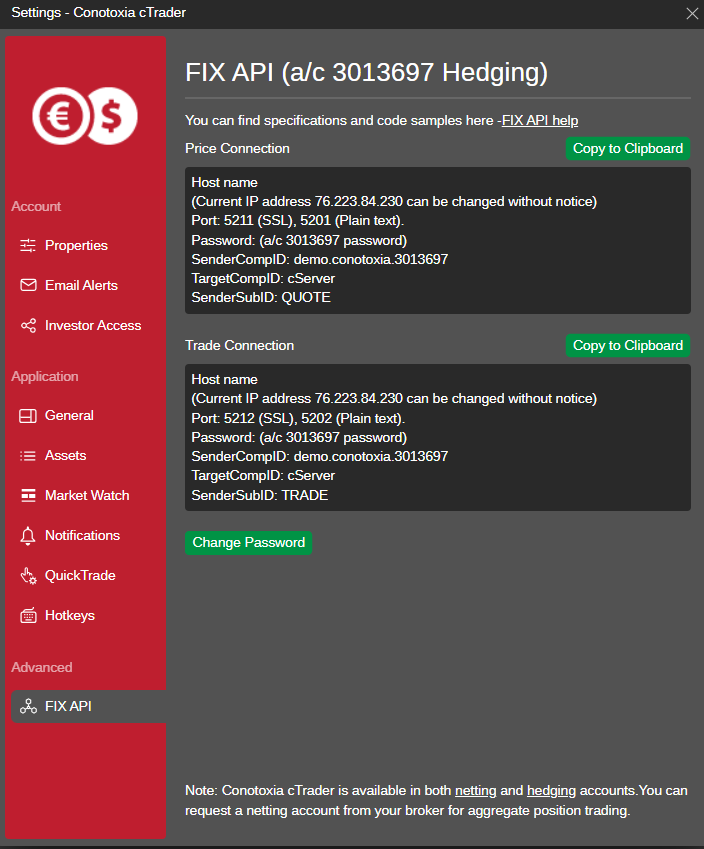The height and width of the screenshot is (849, 704).
Task: Click Price Connection Host name line
Action: 224,182
